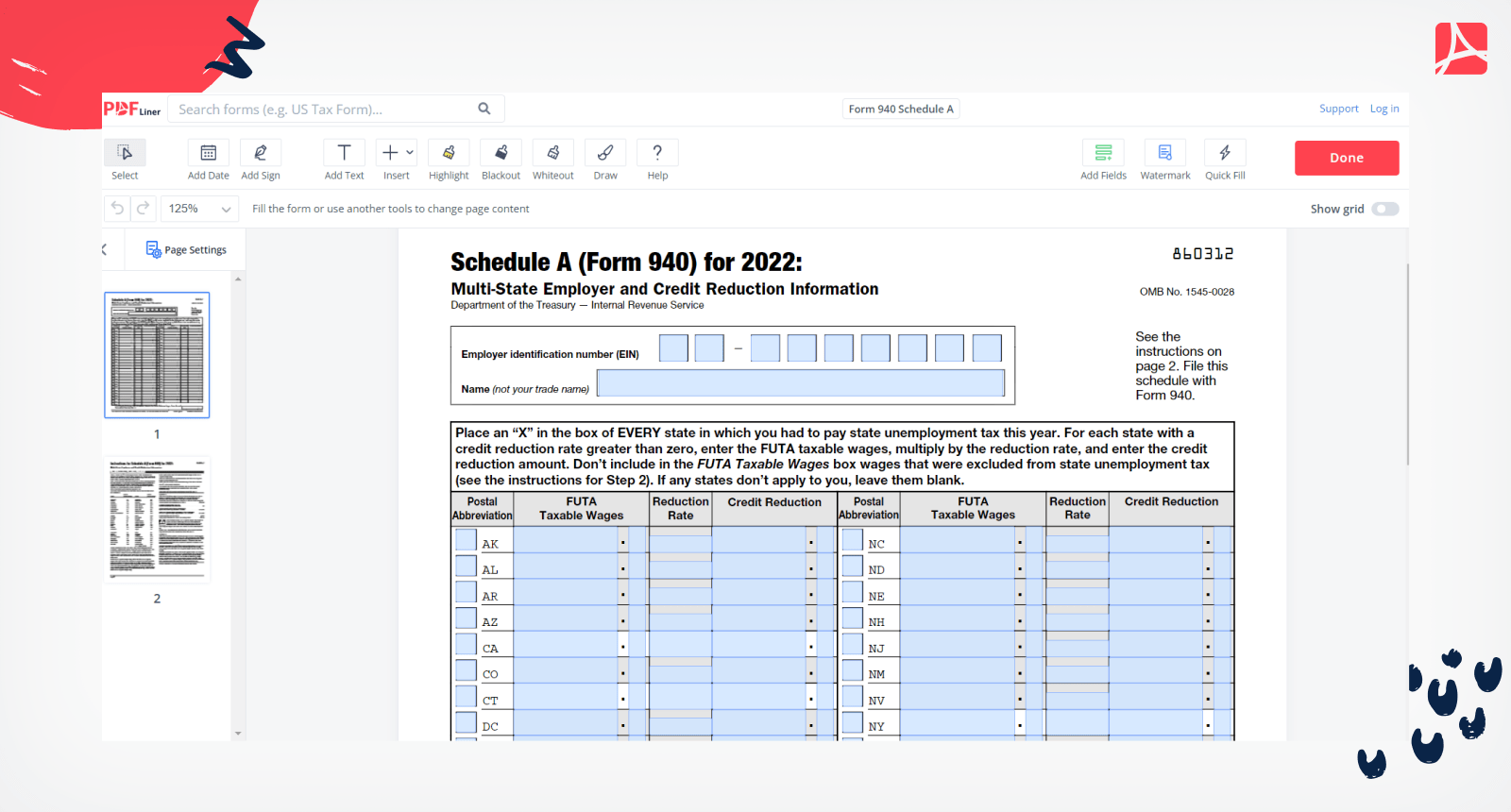Image resolution: width=1511 pixels, height=812 pixels.
Task: Collapse the page thumbnails sidebar
Action: [x=106, y=250]
